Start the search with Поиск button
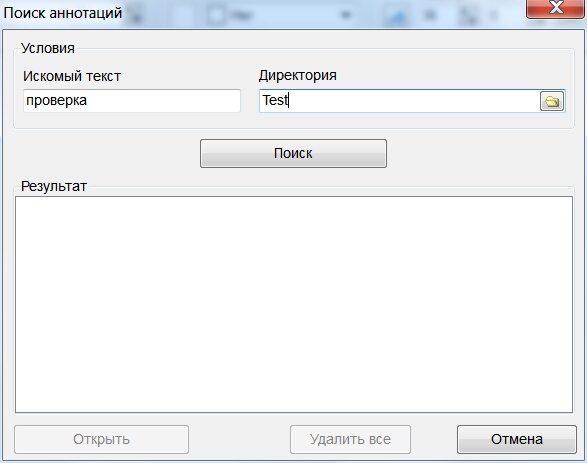 (x=293, y=153)
